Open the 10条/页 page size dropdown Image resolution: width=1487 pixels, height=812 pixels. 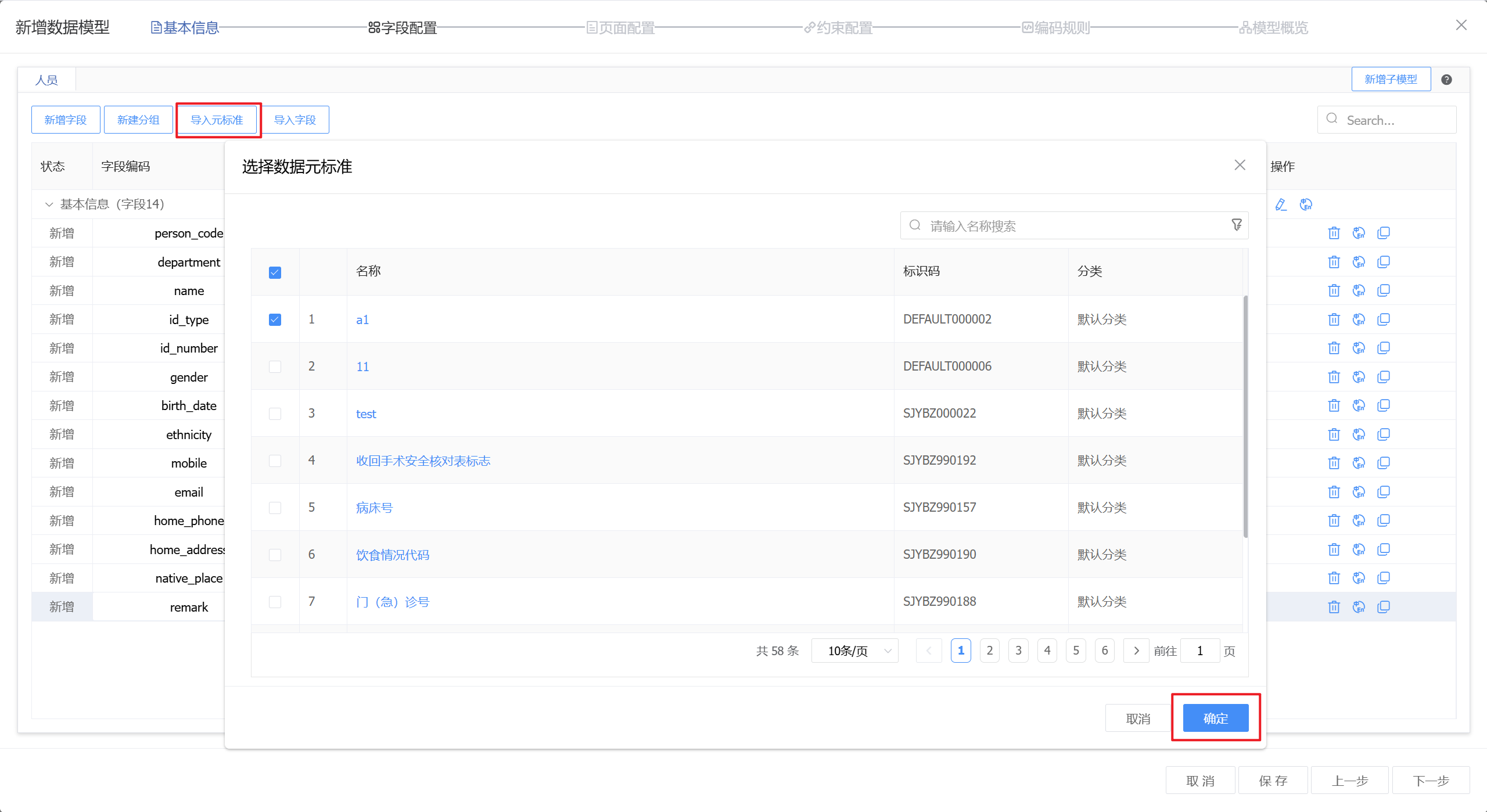tap(854, 651)
